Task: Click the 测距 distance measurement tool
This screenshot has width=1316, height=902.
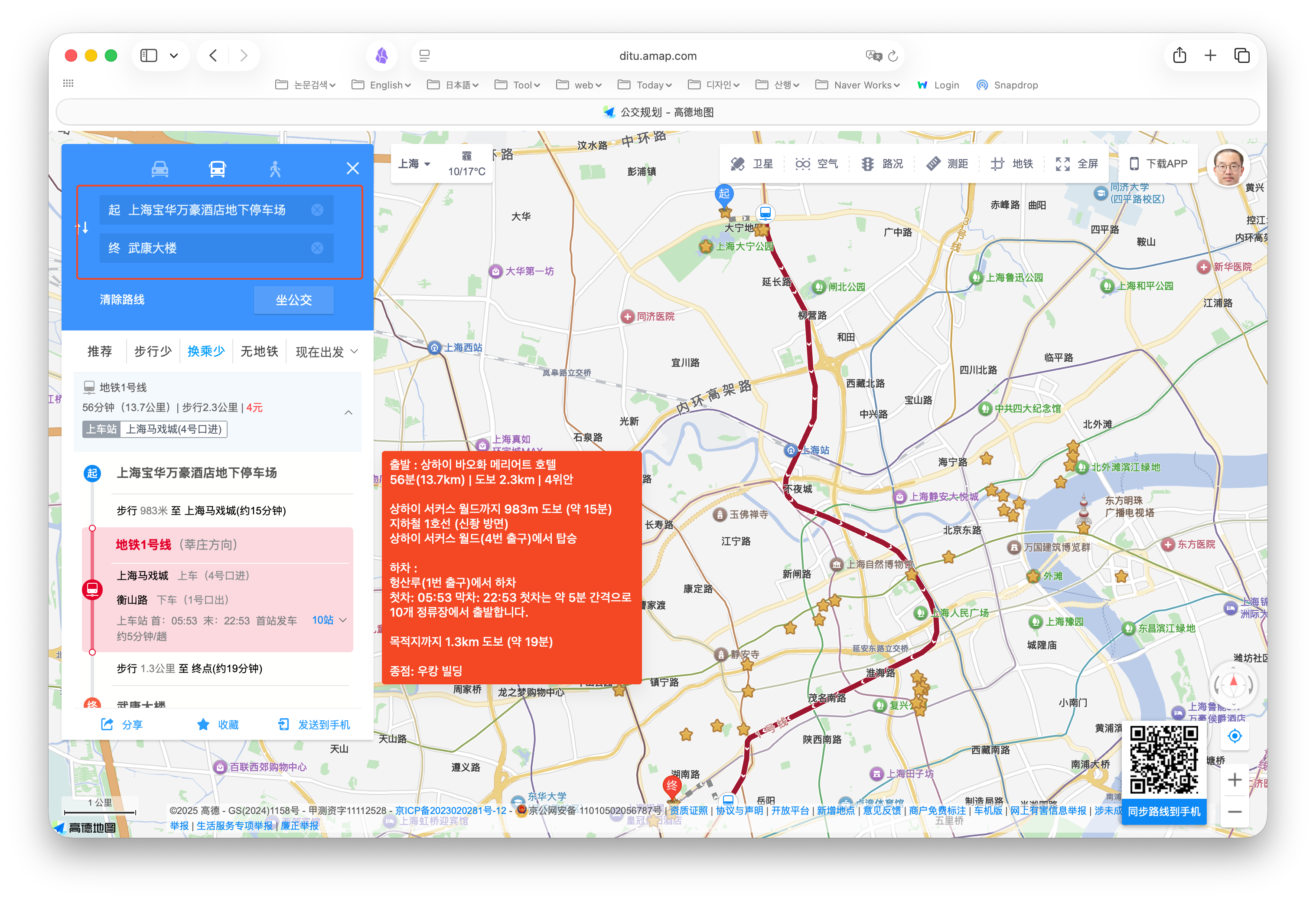Action: point(948,164)
